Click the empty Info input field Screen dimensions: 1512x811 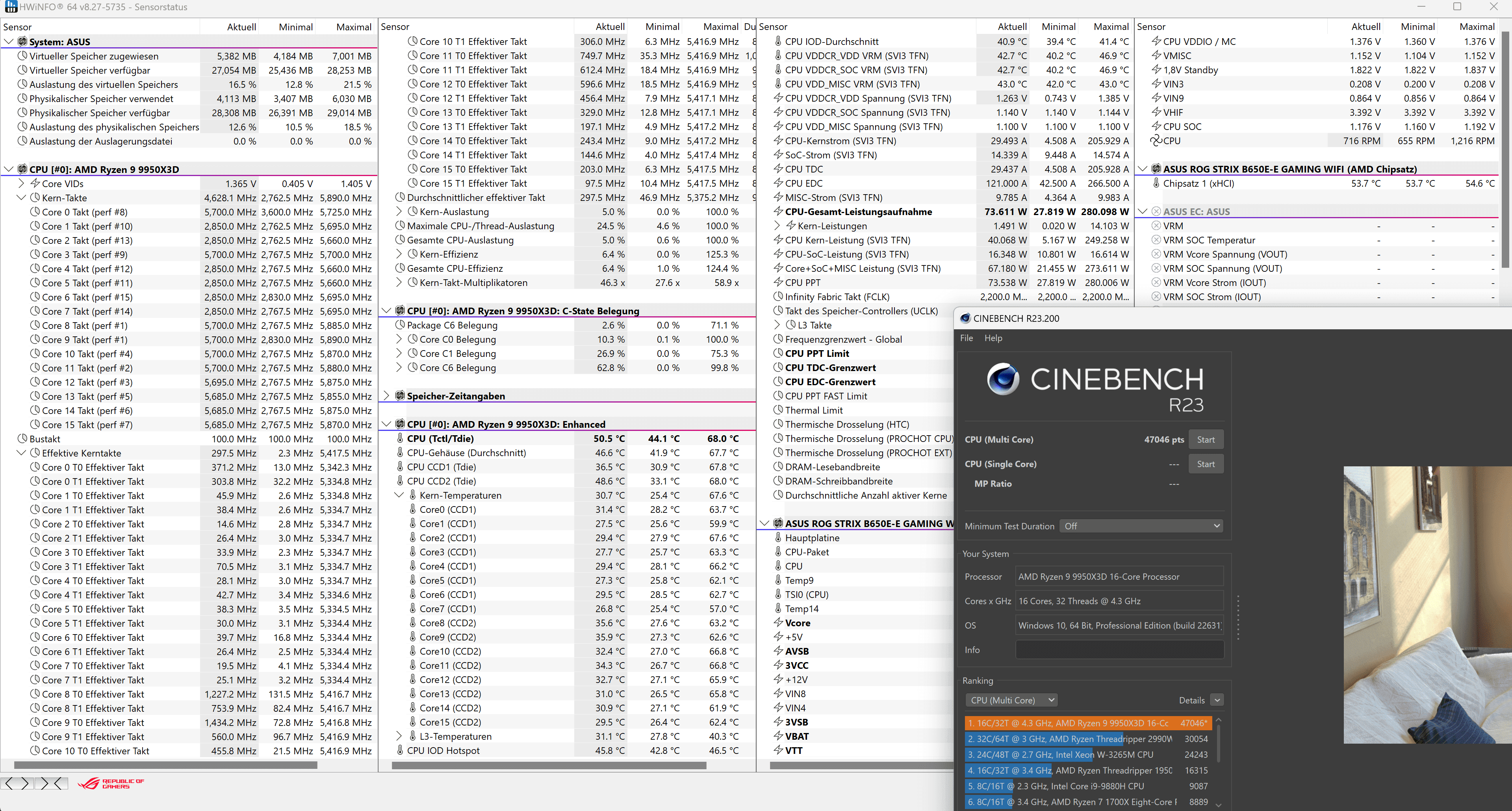[x=1119, y=650]
